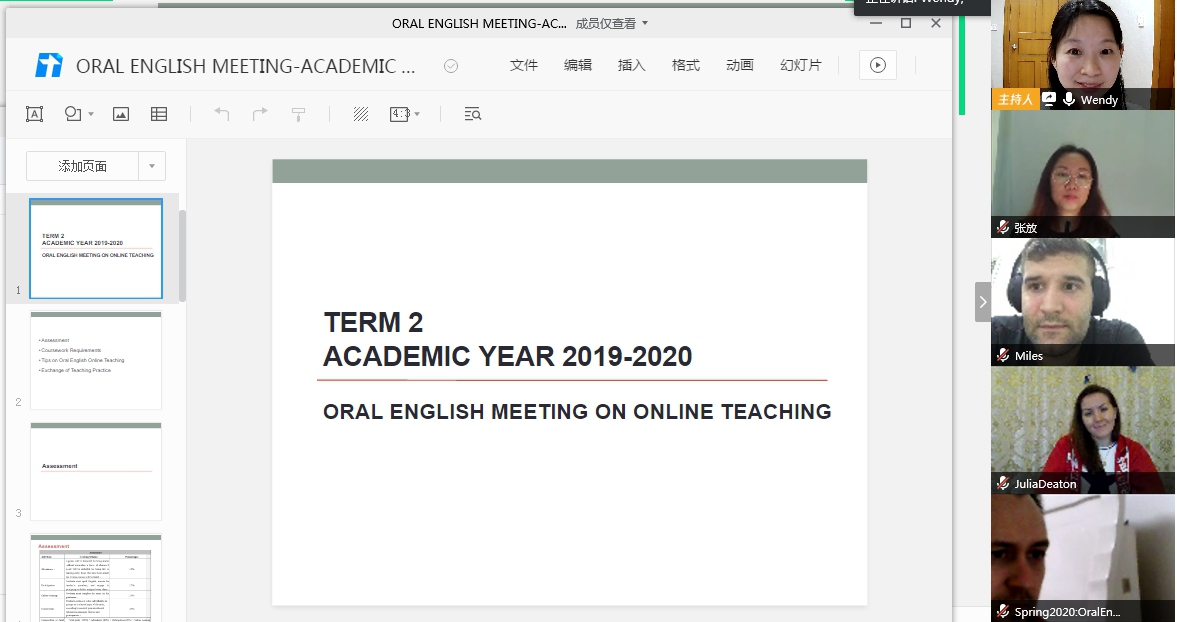Click the redo arrow
This screenshot has height=622, width=1177.
coord(260,114)
